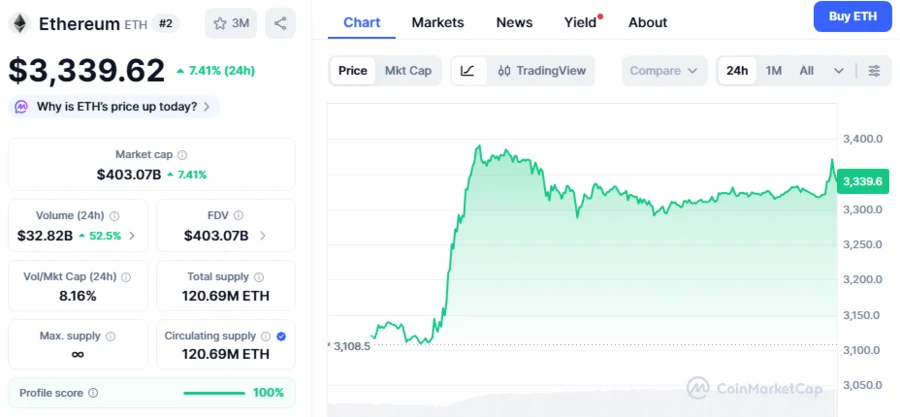The width and height of the screenshot is (900, 417).
Task: Expand Volume (24h) details chevron
Action: pos(132,236)
